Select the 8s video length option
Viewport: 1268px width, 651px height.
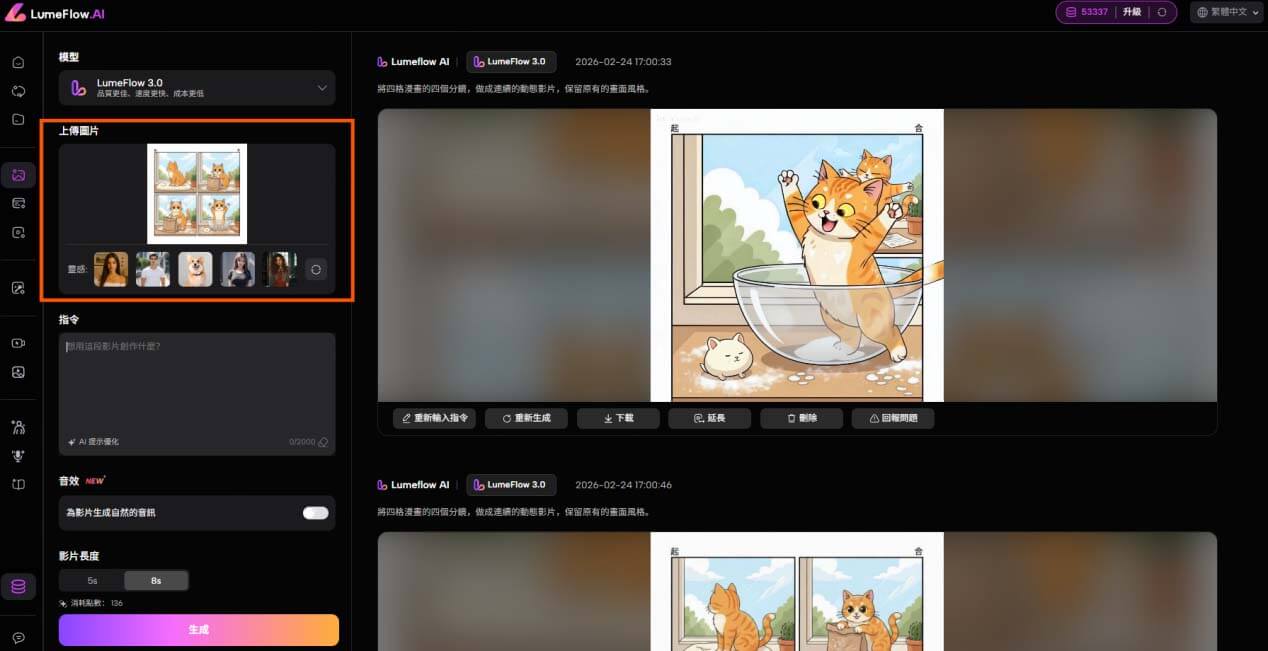(156, 581)
